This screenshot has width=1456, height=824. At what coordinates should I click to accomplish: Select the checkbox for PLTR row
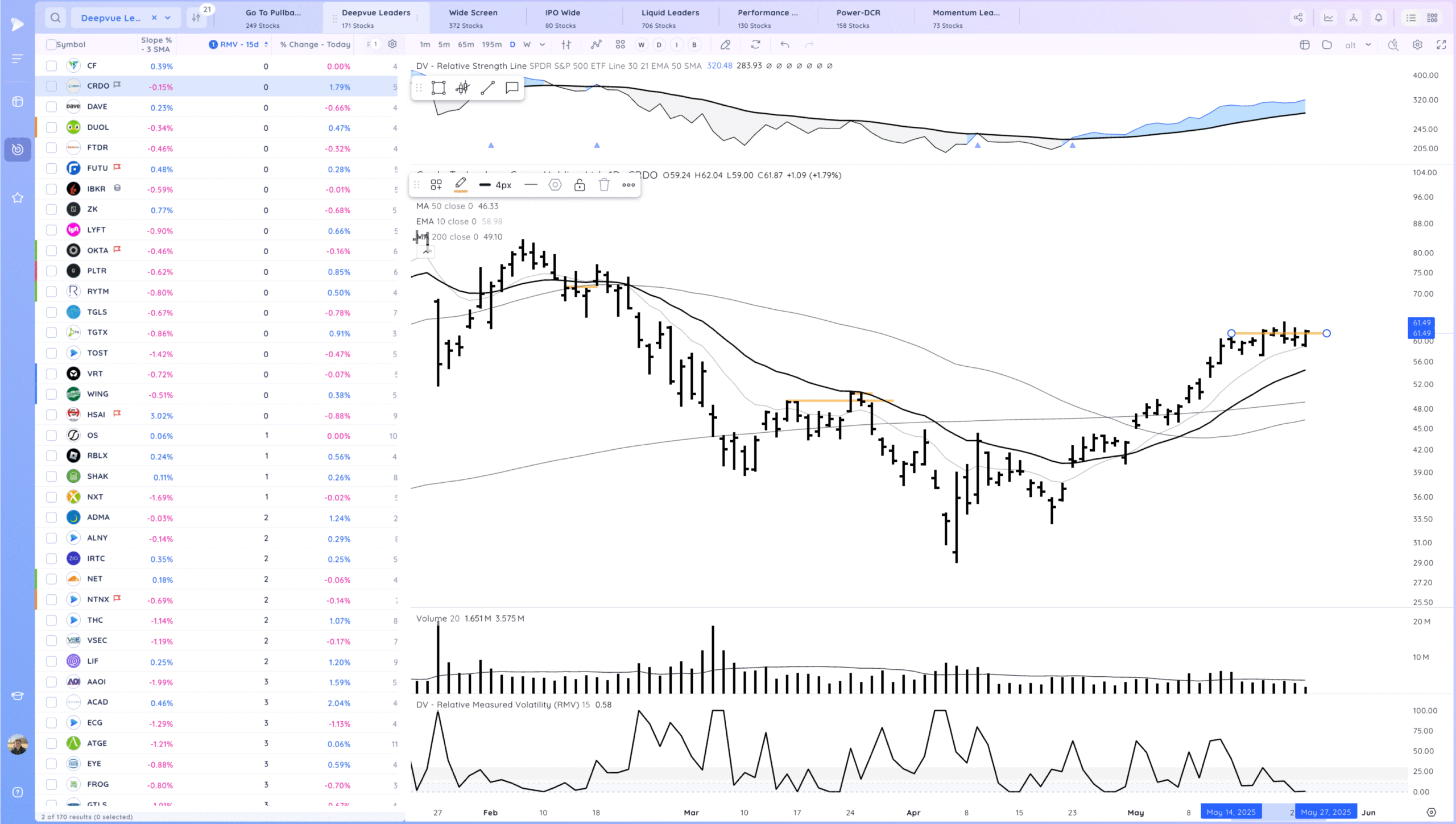[51, 271]
